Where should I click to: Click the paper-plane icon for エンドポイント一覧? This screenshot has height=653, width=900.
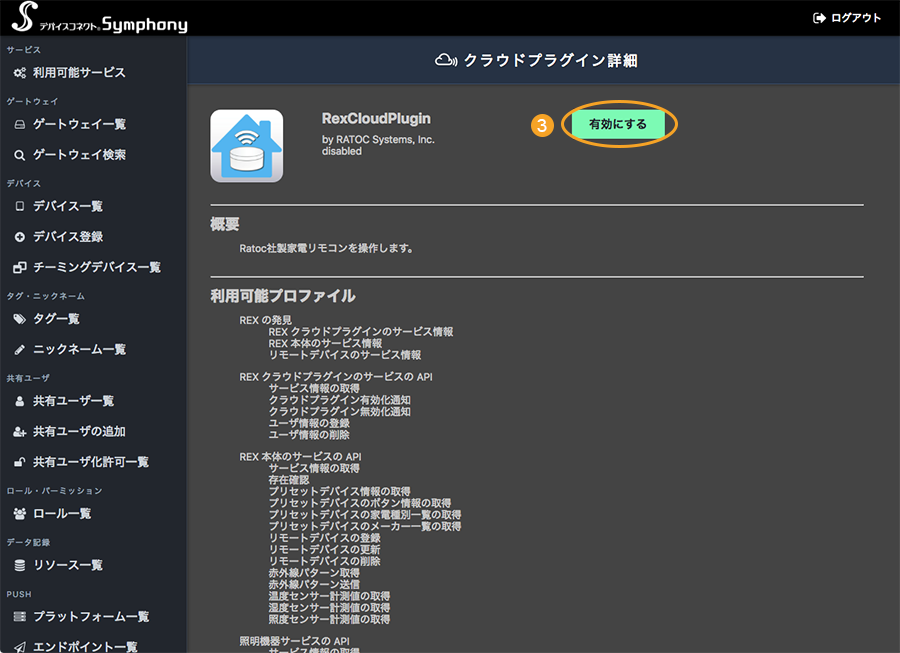click(20, 647)
